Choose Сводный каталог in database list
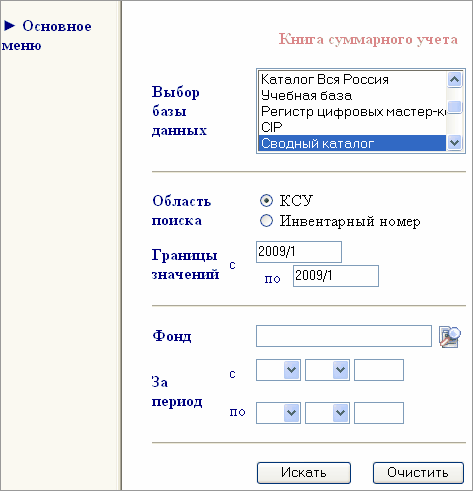Image resolution: width=473 pixels, height=491 pixels. click(352, 143)
